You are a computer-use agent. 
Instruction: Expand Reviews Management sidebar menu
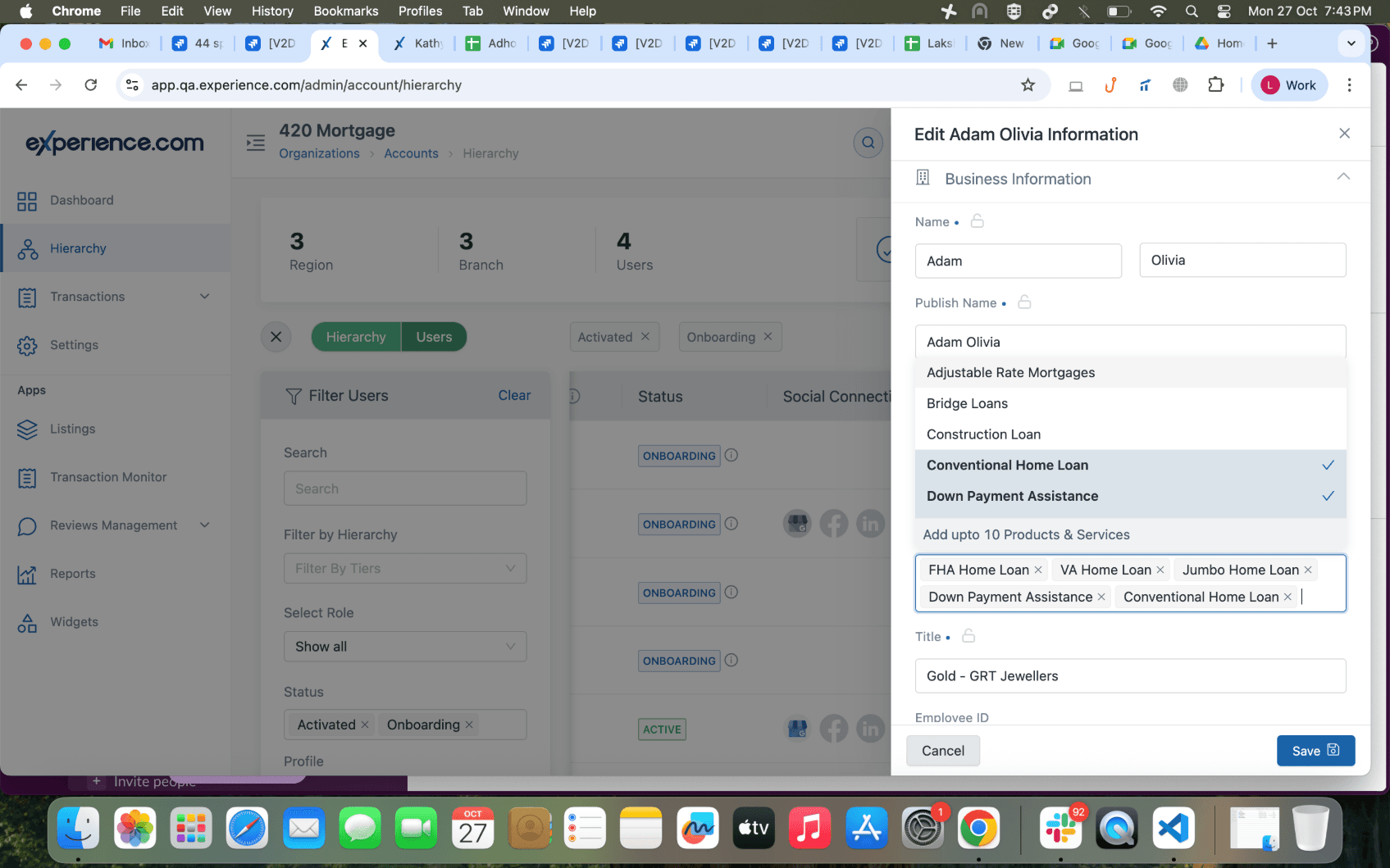(205, 525)
